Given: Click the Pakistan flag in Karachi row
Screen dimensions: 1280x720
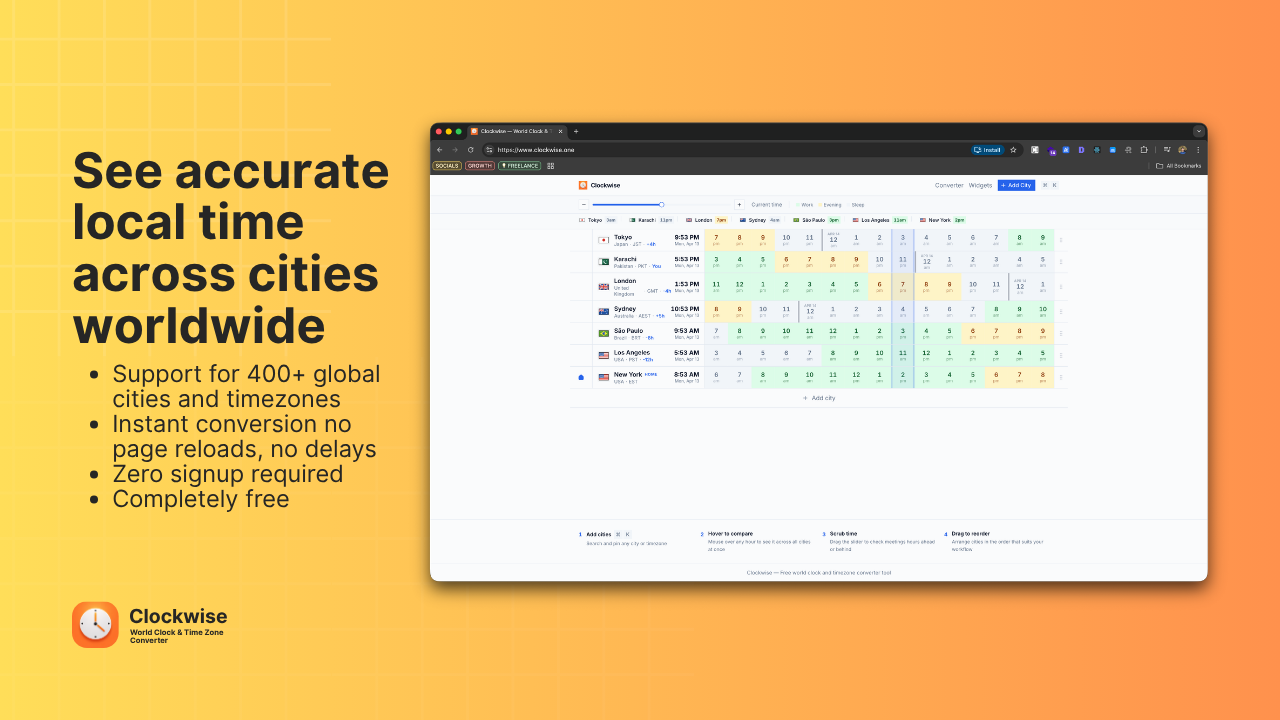Looking at the screenshot, I should tap(603, 262).
